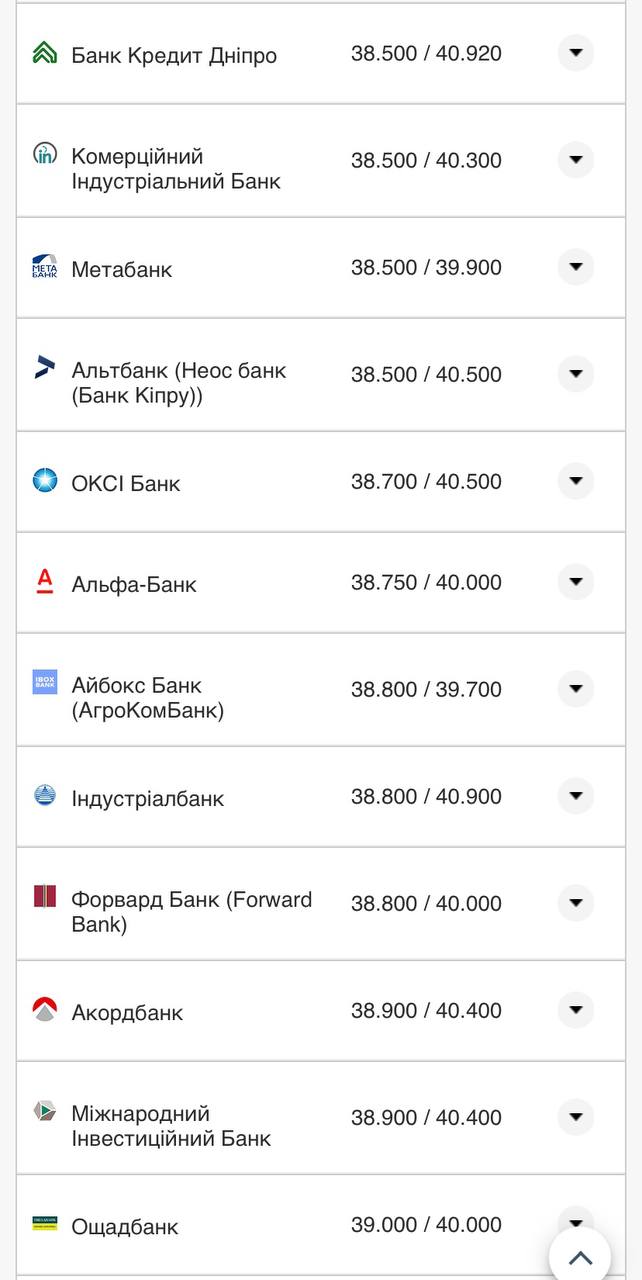This screenshot has width=642, height=1280.
Task: Click the Комерційний Індустріальний Банк logo
Action: pyautogui.click(x=44, y=160)
